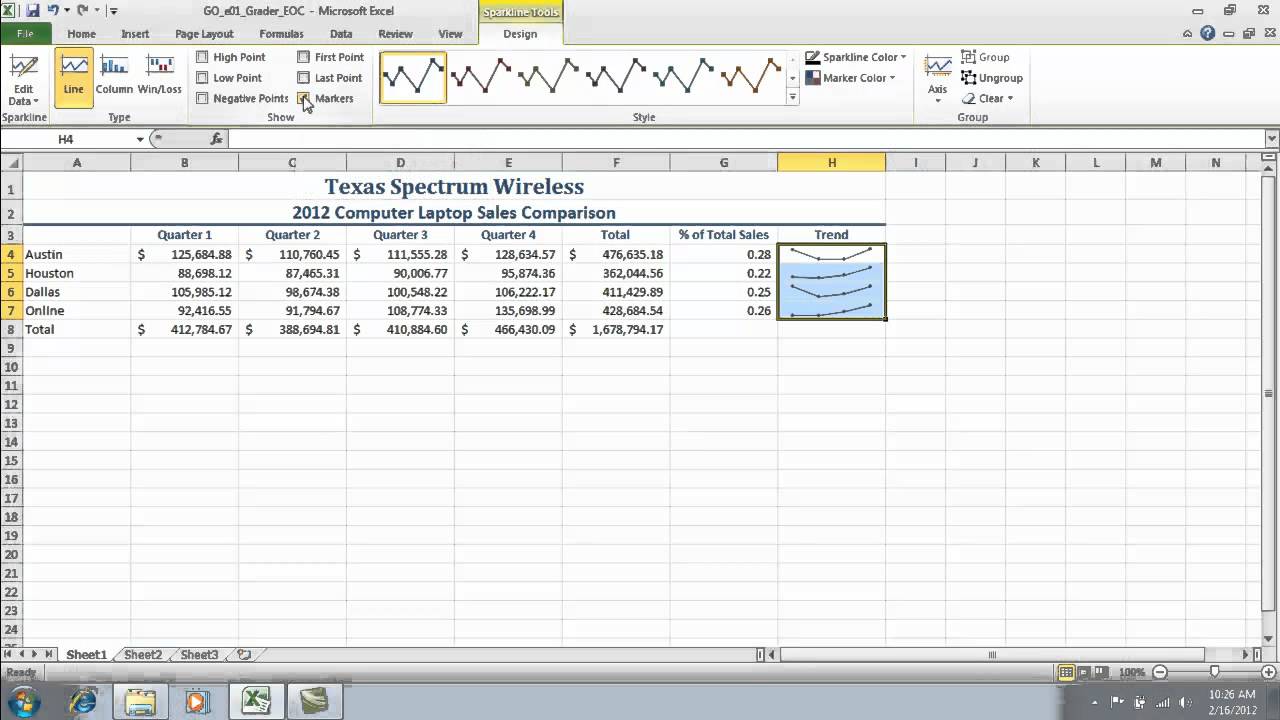Screen dimensions: 1280x720
Task: Open the Name Box dropdown arrow
Action: click(140, 139)
